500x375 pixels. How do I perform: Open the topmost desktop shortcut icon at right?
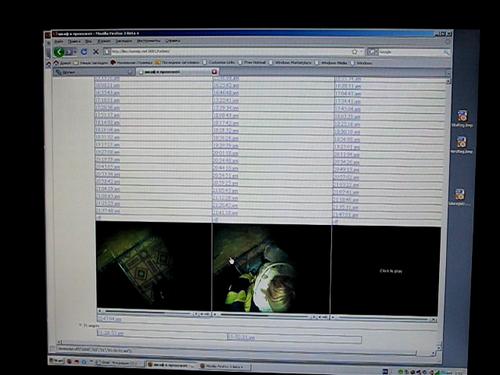pyautogui.click(x=462, y=116)
